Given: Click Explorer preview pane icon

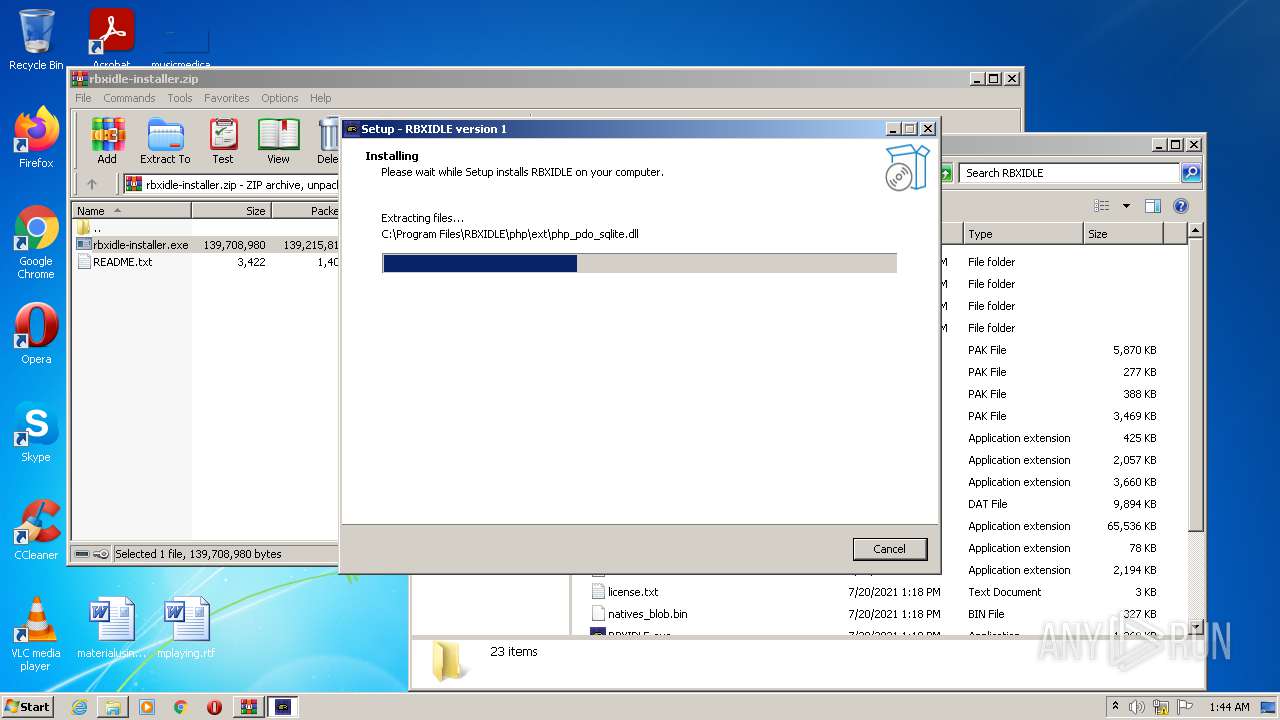Looking at the screenshot, I should tap(1152, 206).
